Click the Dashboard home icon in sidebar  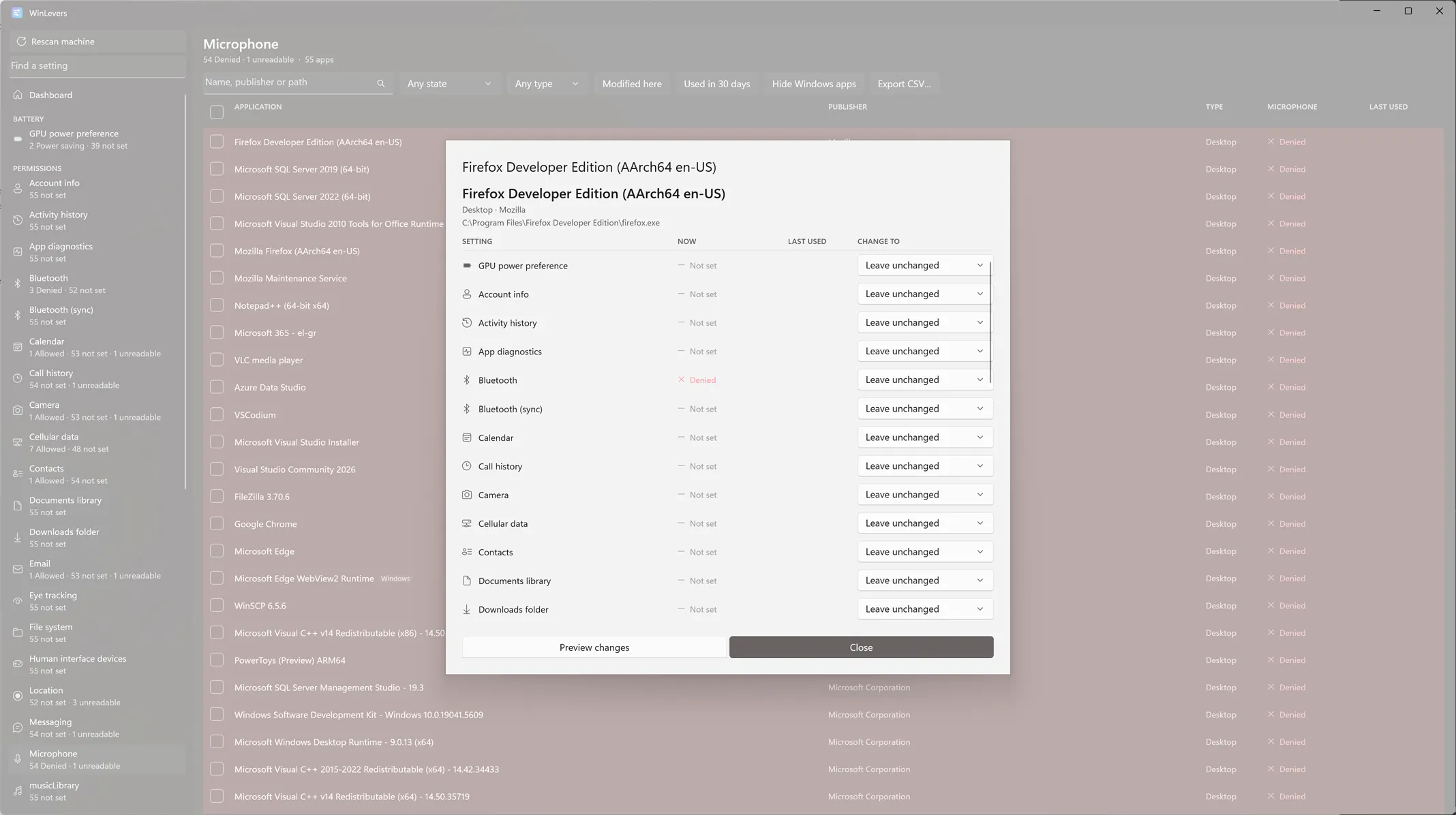pos(18,95)
